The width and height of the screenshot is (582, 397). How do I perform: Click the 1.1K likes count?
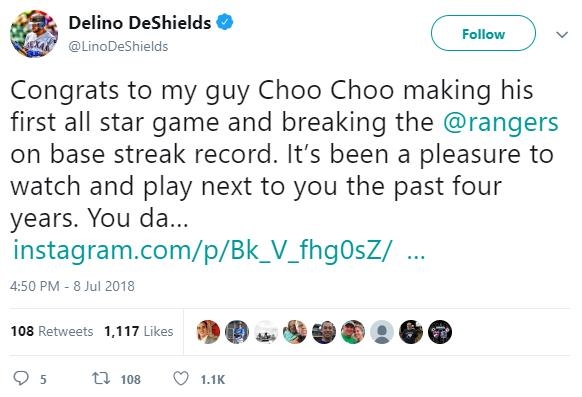tap(213, 380)
